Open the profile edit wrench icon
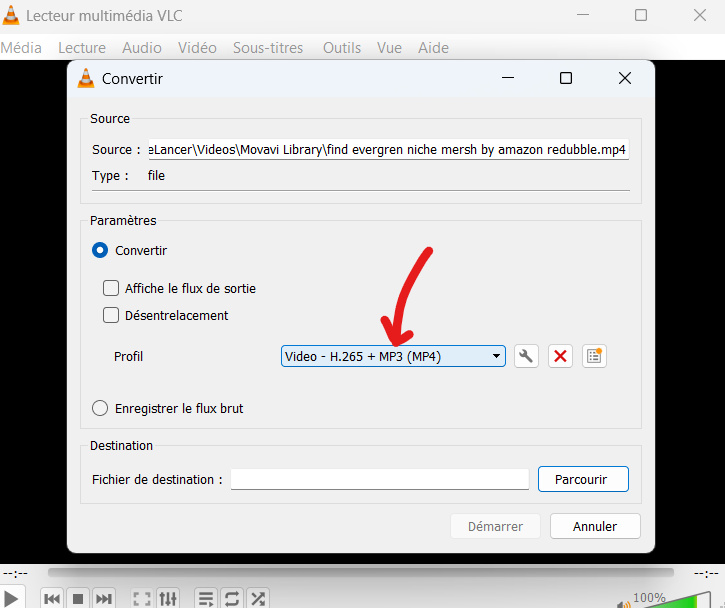The image size is (725, 608). point(526,356)
